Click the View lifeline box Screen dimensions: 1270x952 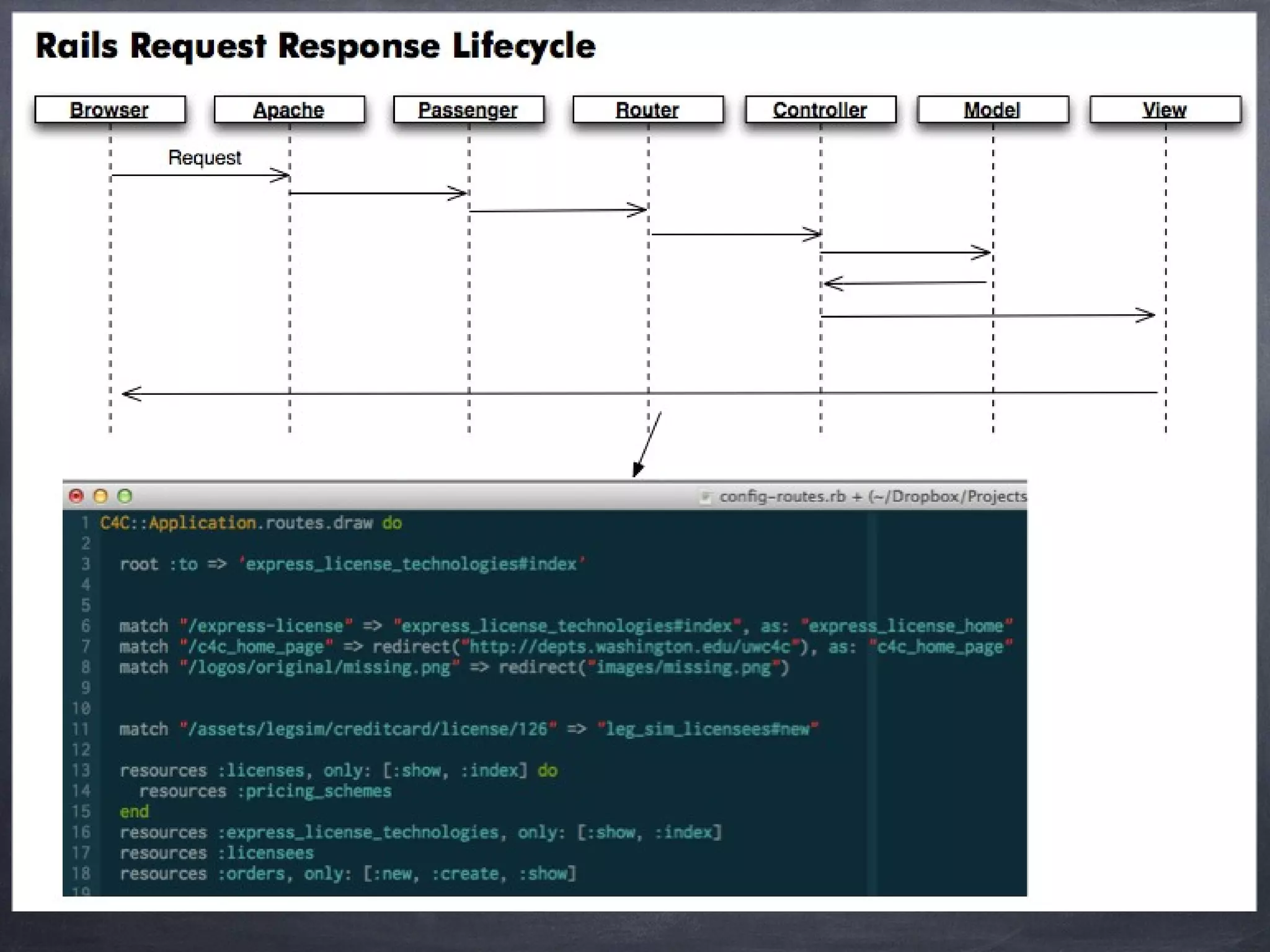click(1165, 110)
